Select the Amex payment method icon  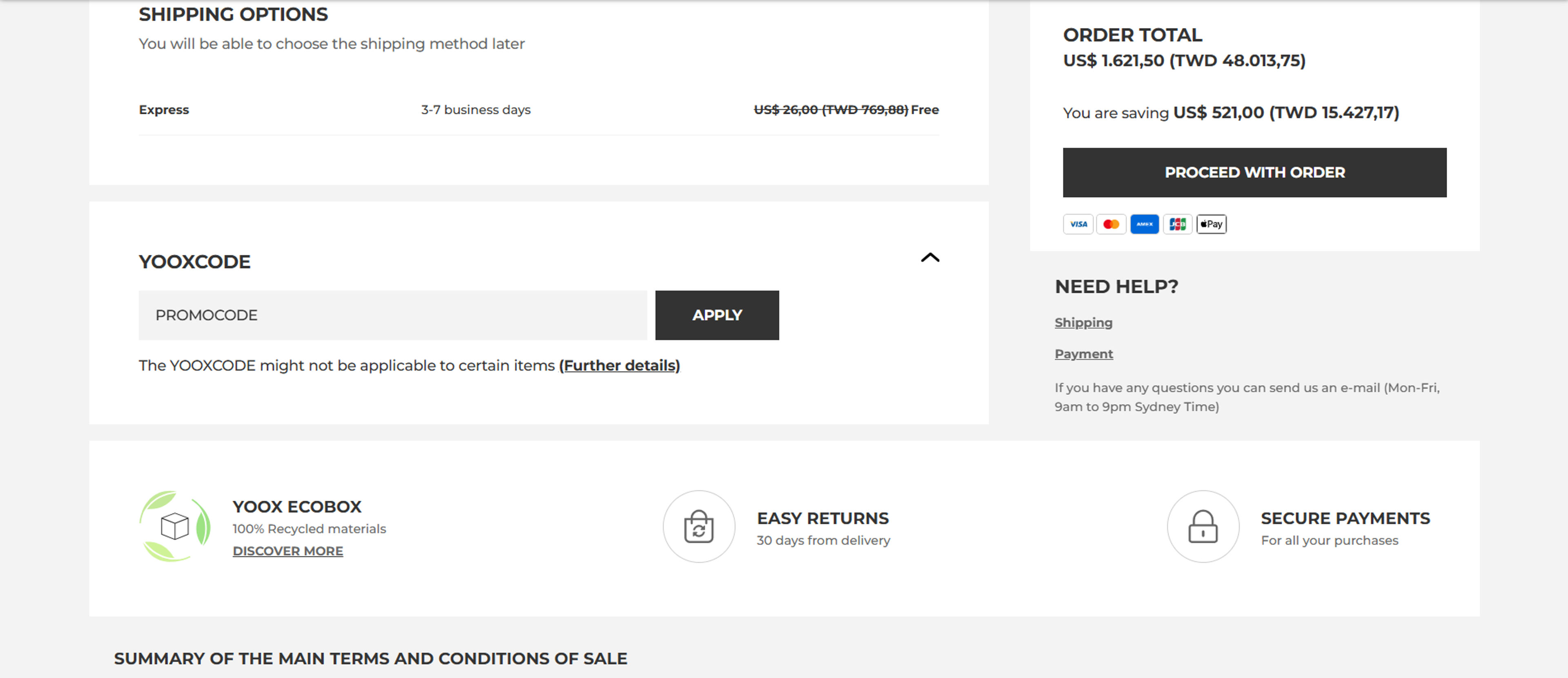point(1145,224)
